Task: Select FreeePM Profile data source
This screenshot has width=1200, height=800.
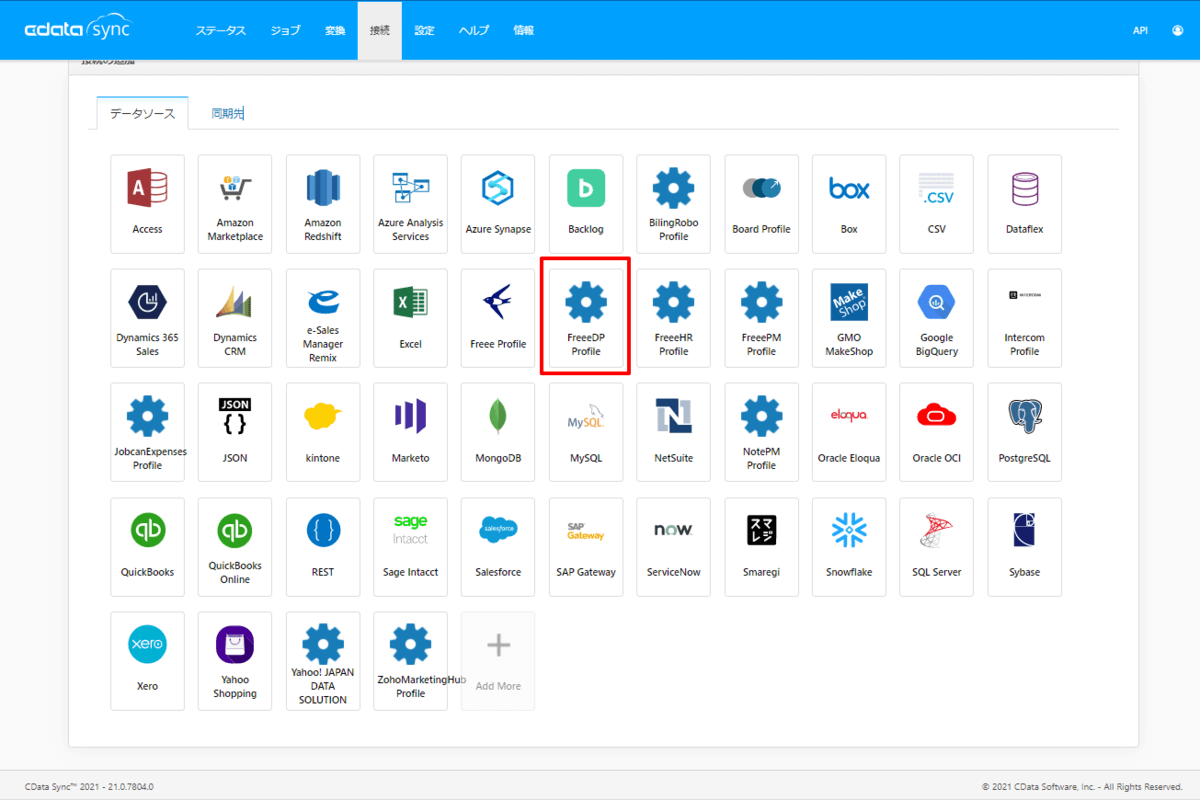Action: tap(761, 318)
